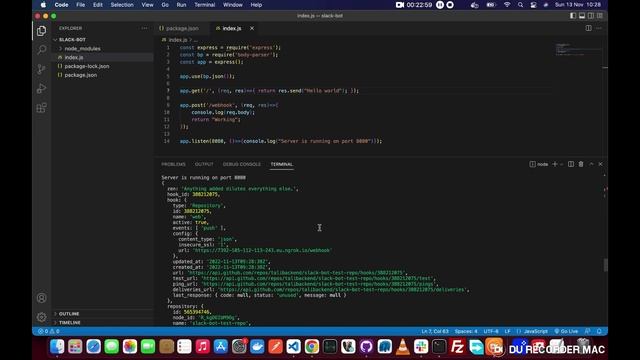This screenshot has width=640, height=360.
Task: Kill terminal with trash icon
Action: [581, 164]
